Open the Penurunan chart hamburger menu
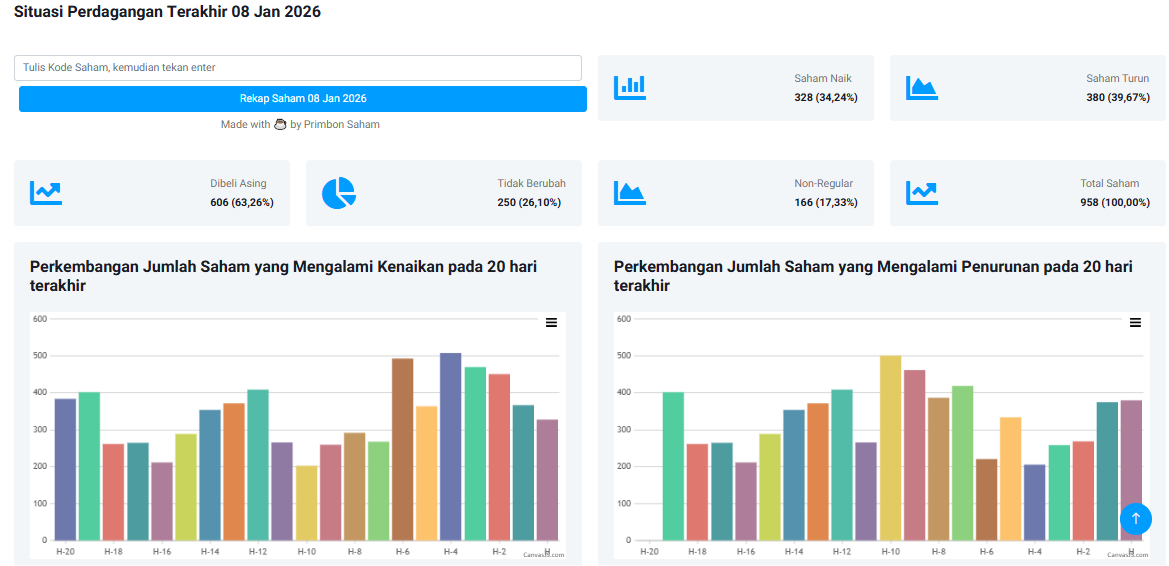This screenshot has width=1169, height=566. (1135, 322)
